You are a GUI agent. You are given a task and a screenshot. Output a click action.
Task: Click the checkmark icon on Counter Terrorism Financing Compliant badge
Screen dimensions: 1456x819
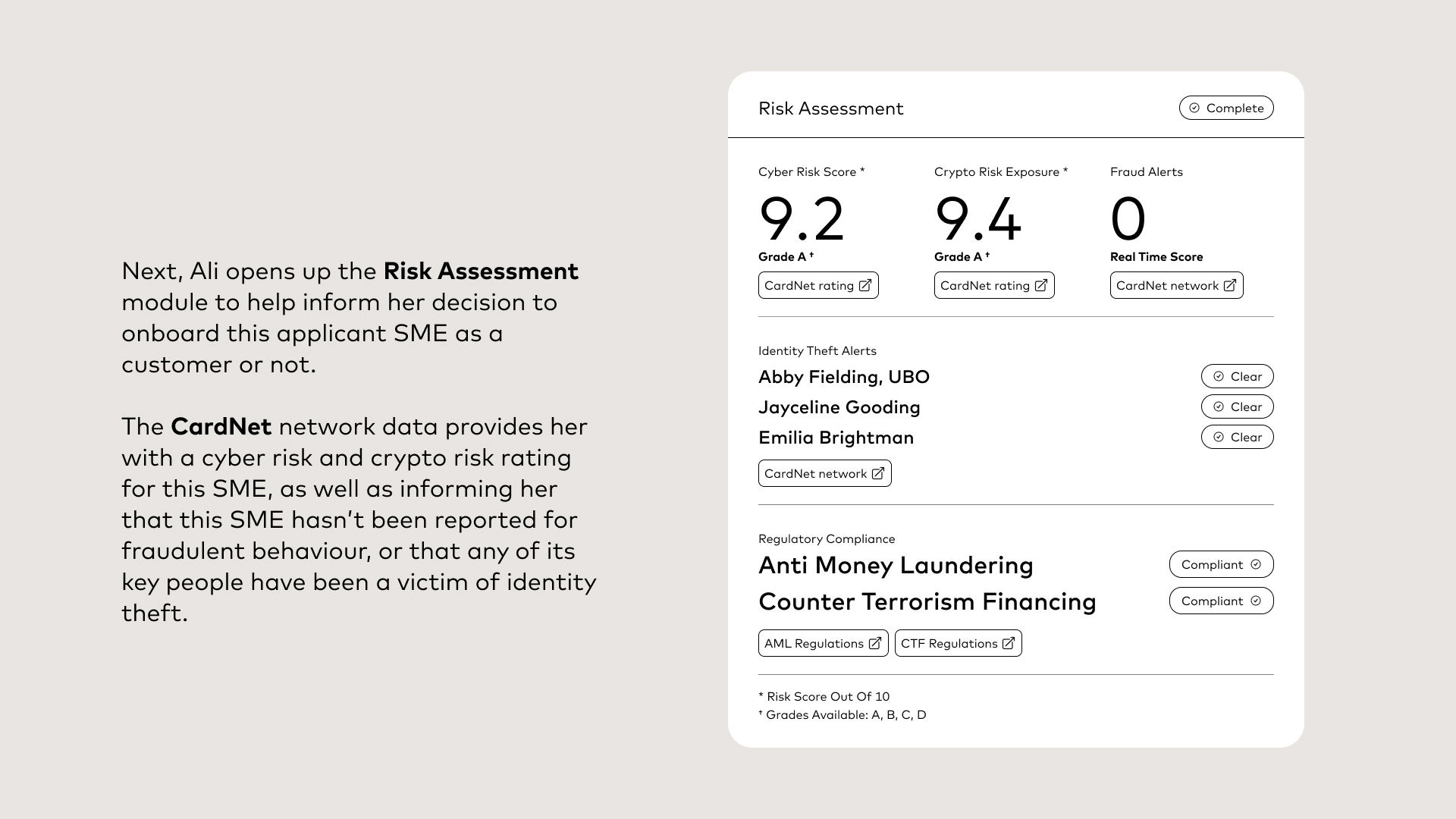[1257, 601]
